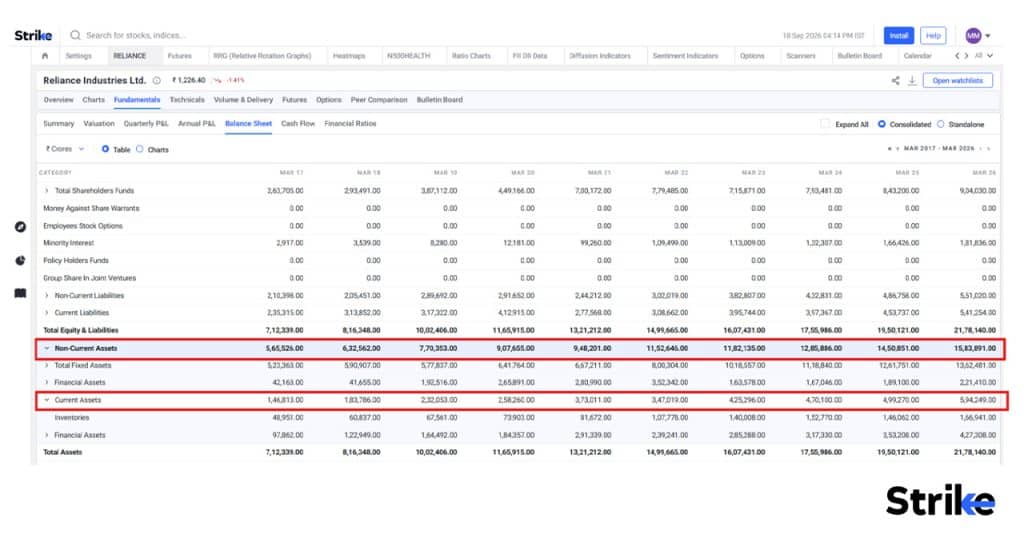The width and height of the screenshot is (1024, 542).
Task: Open the FII DII Data top tab
Action: tap(530, 56)
